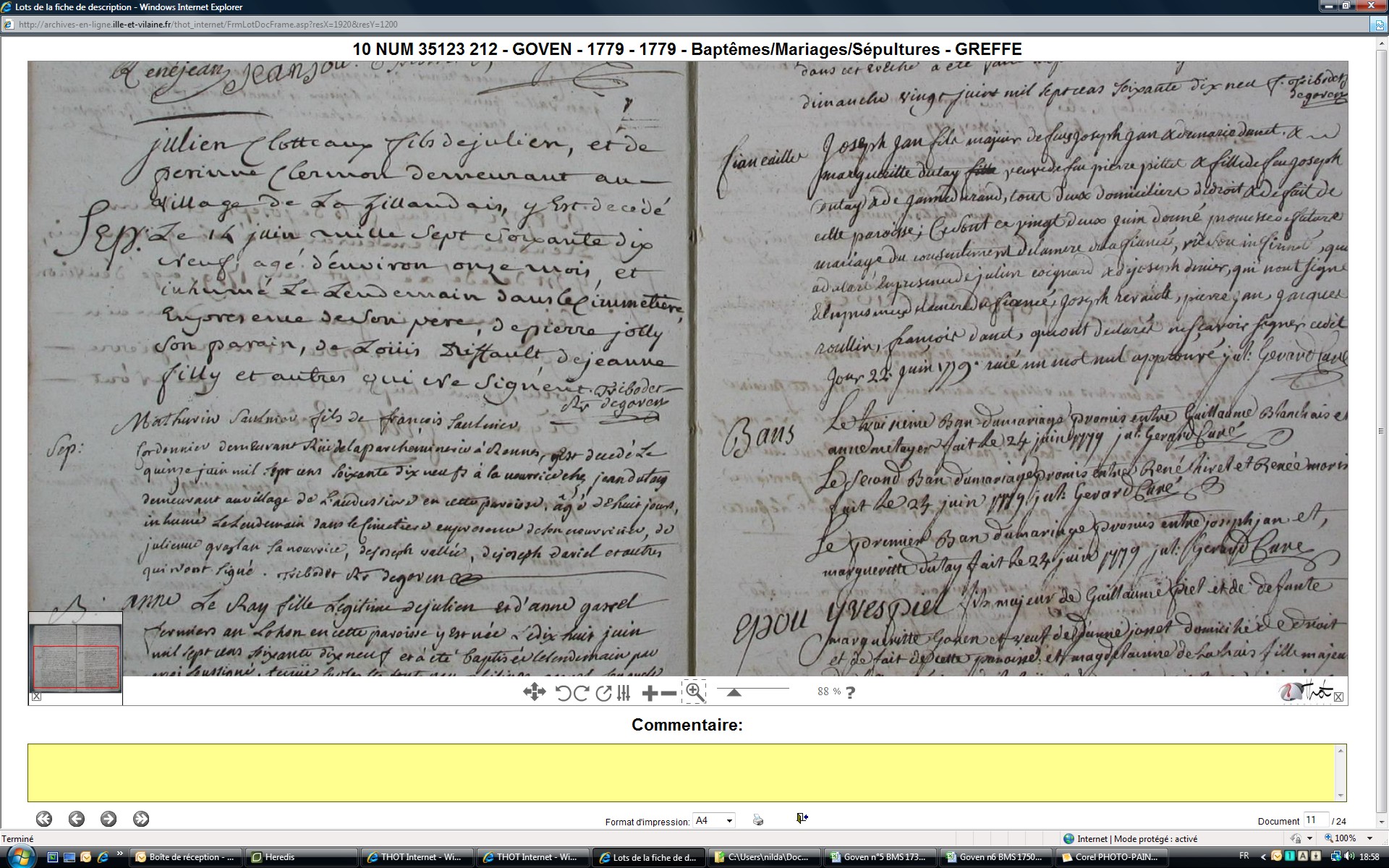Zoom in with the plus icon
This screenshot has width=1389, height=868.
click(x=650, y=693)
